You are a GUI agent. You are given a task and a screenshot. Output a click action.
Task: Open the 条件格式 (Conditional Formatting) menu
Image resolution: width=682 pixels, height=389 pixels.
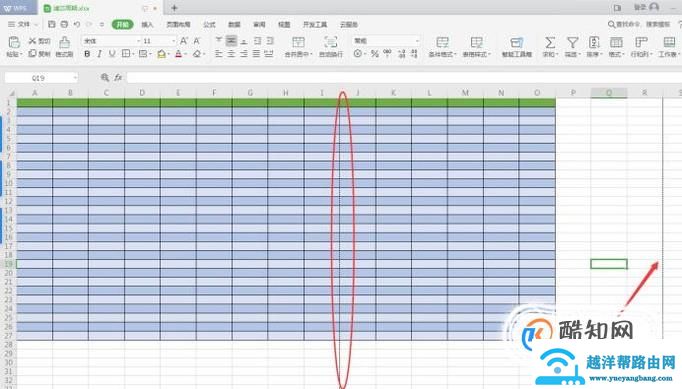pyautogui.click(x=442, y=47)
